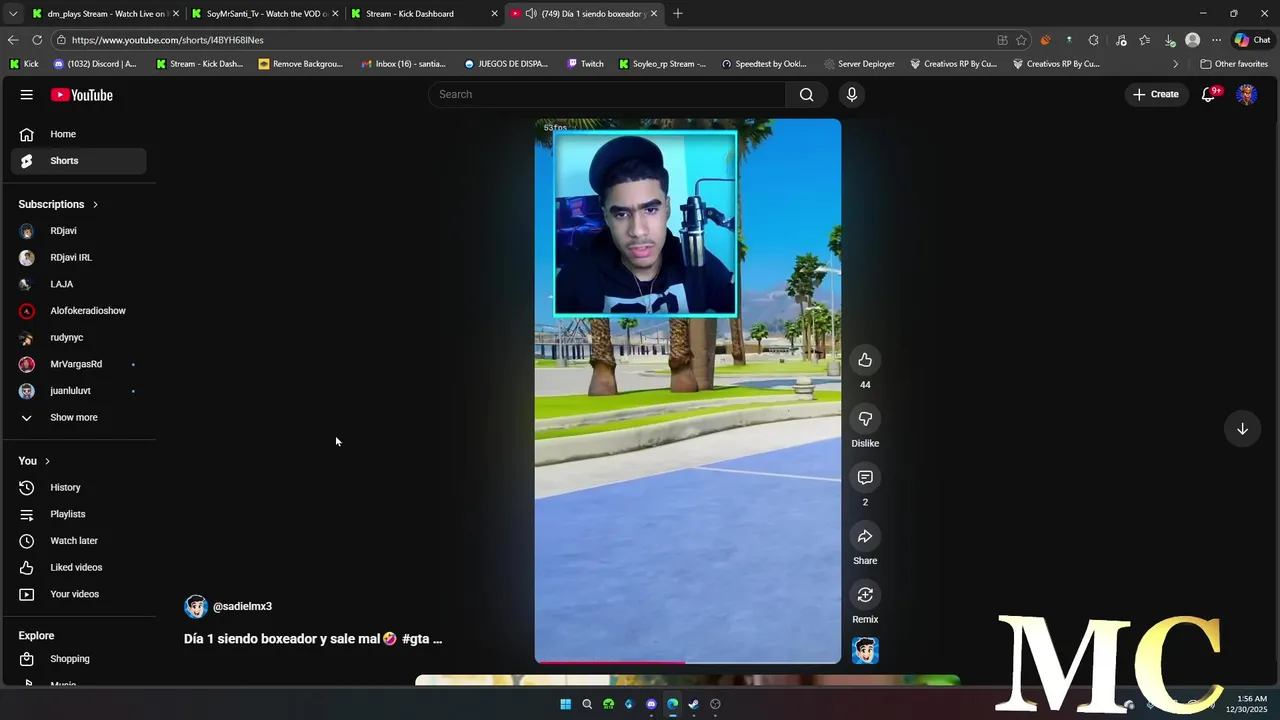Expand the Subscriptions section chevron

[96, 204]
